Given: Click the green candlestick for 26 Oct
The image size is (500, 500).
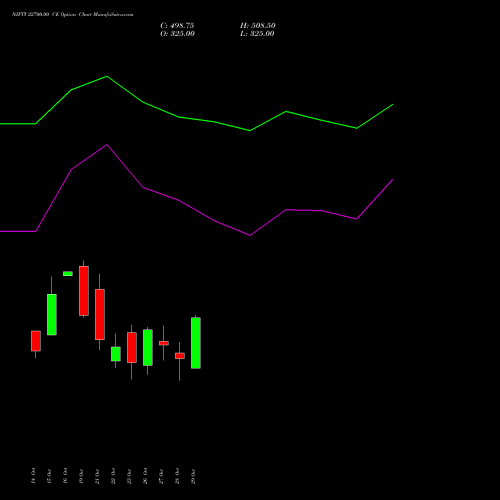Looking at the screenshot, I should 148,347.
